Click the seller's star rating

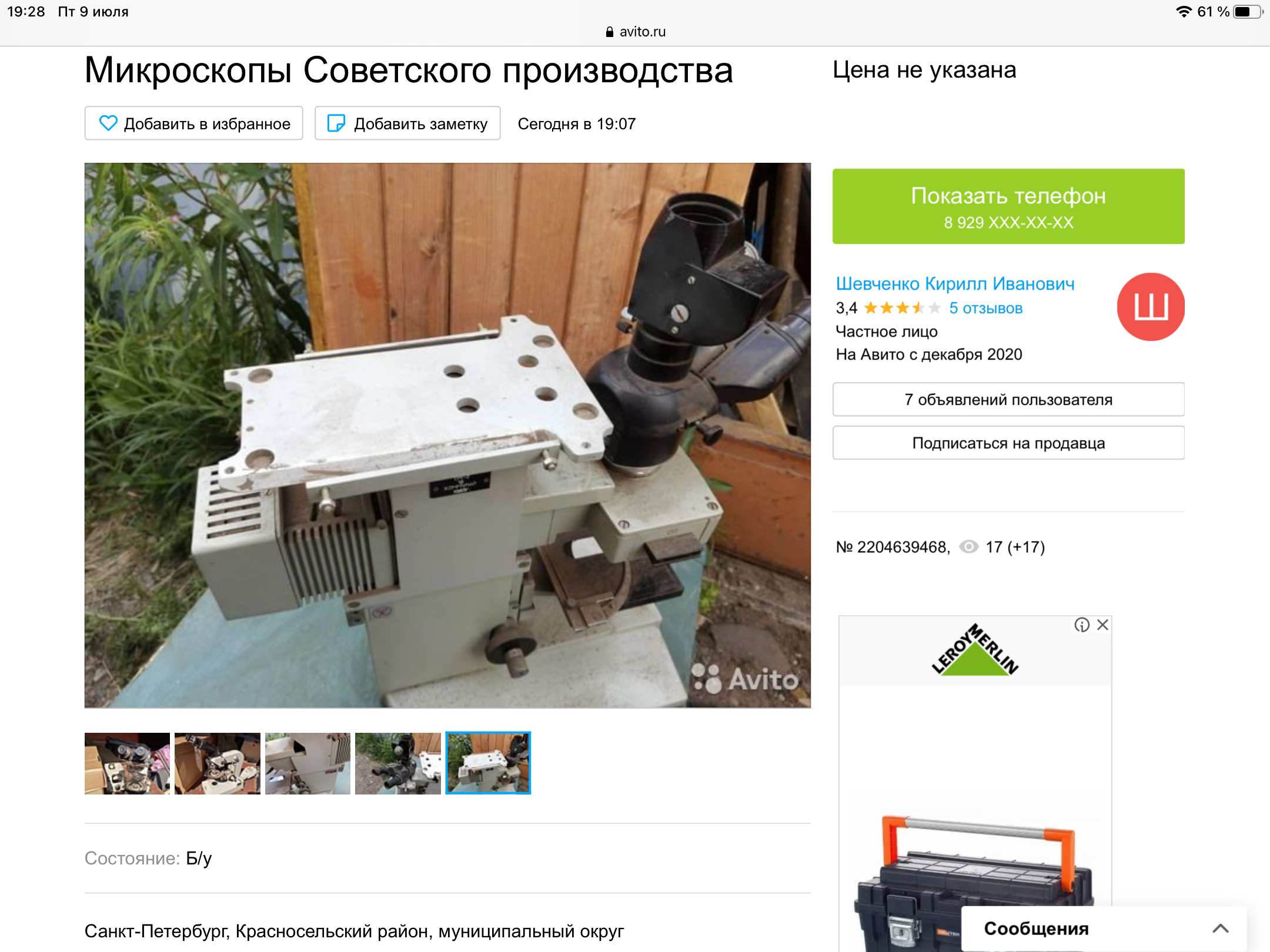(903, 308)
